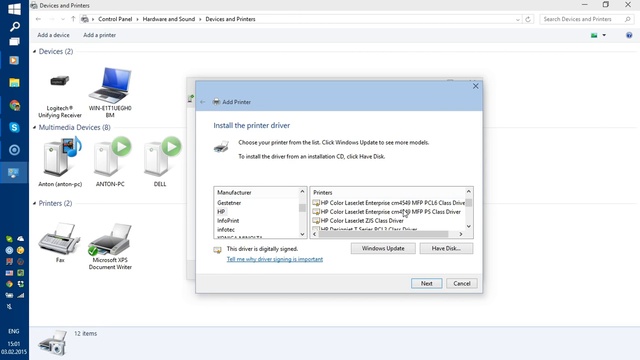Select the Fax printer
The height and width of the screenshot is (360, 640).
[60, 242]
